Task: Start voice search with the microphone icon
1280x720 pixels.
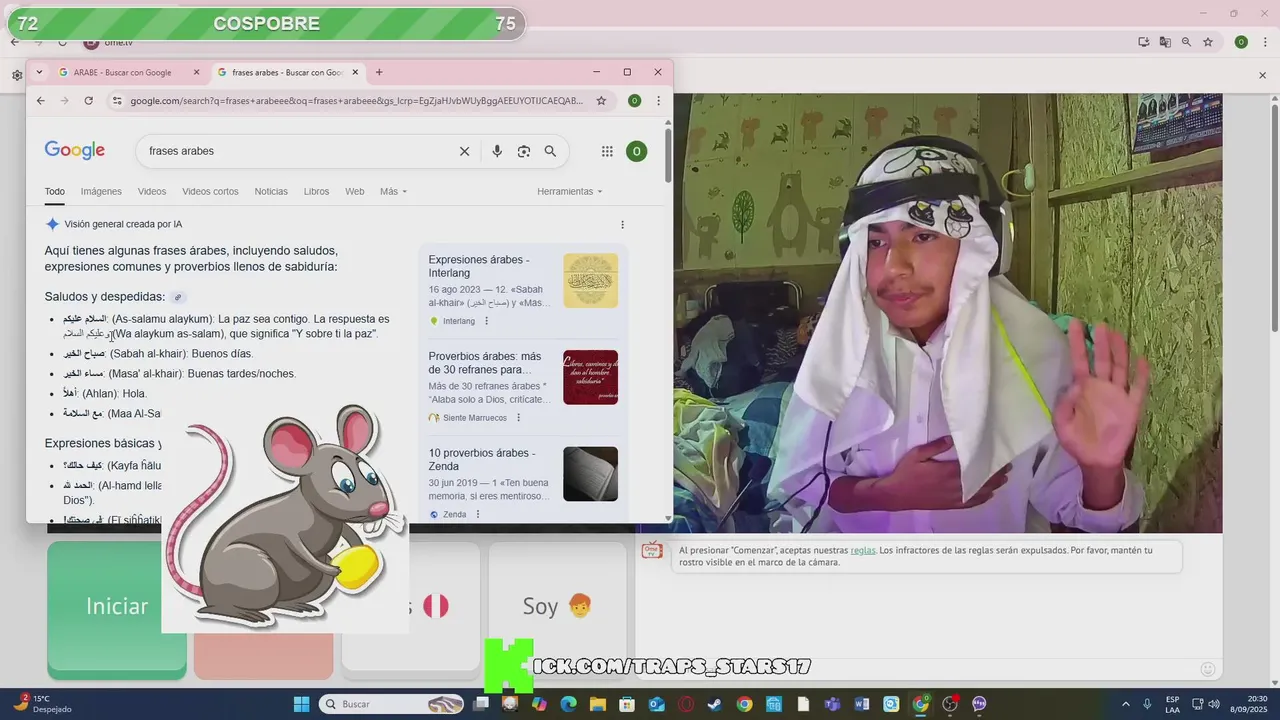Action: [497, 151]
